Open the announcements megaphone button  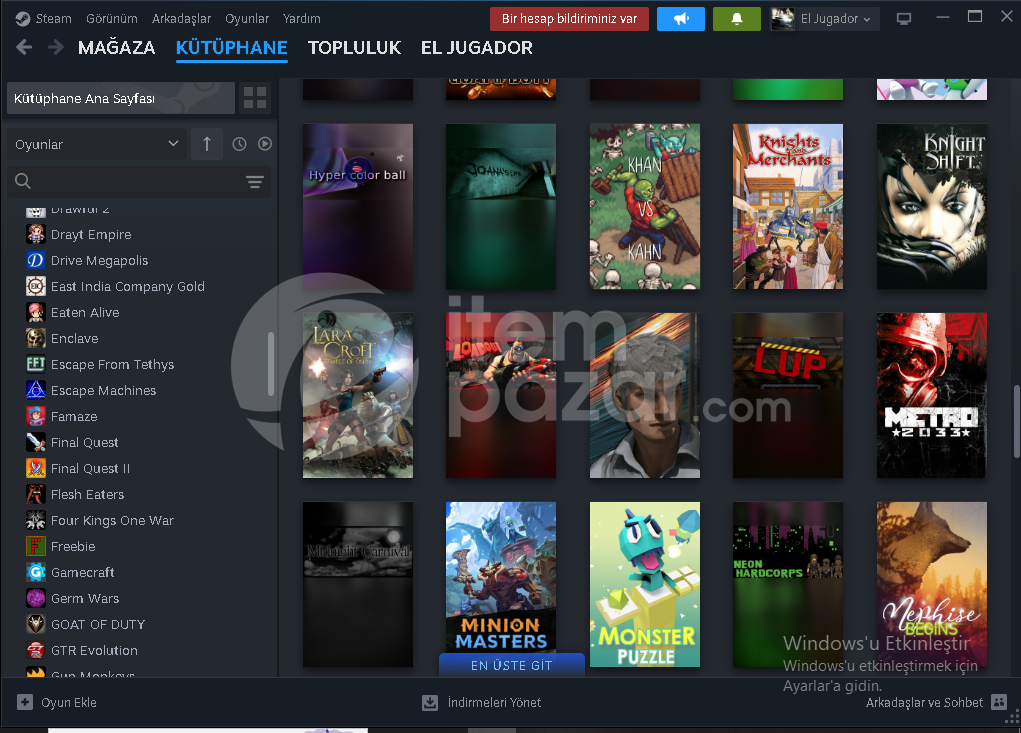pyautogui.click(x=680, y=19)
